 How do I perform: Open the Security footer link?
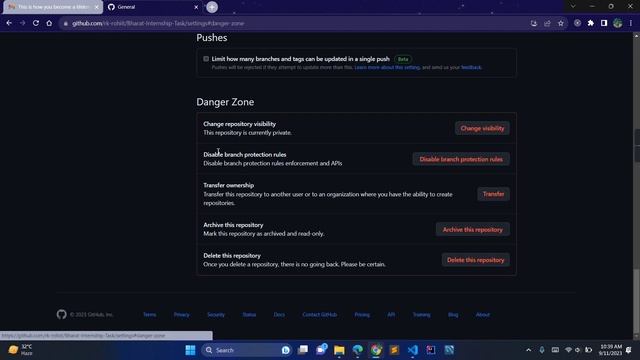(216, 314)
